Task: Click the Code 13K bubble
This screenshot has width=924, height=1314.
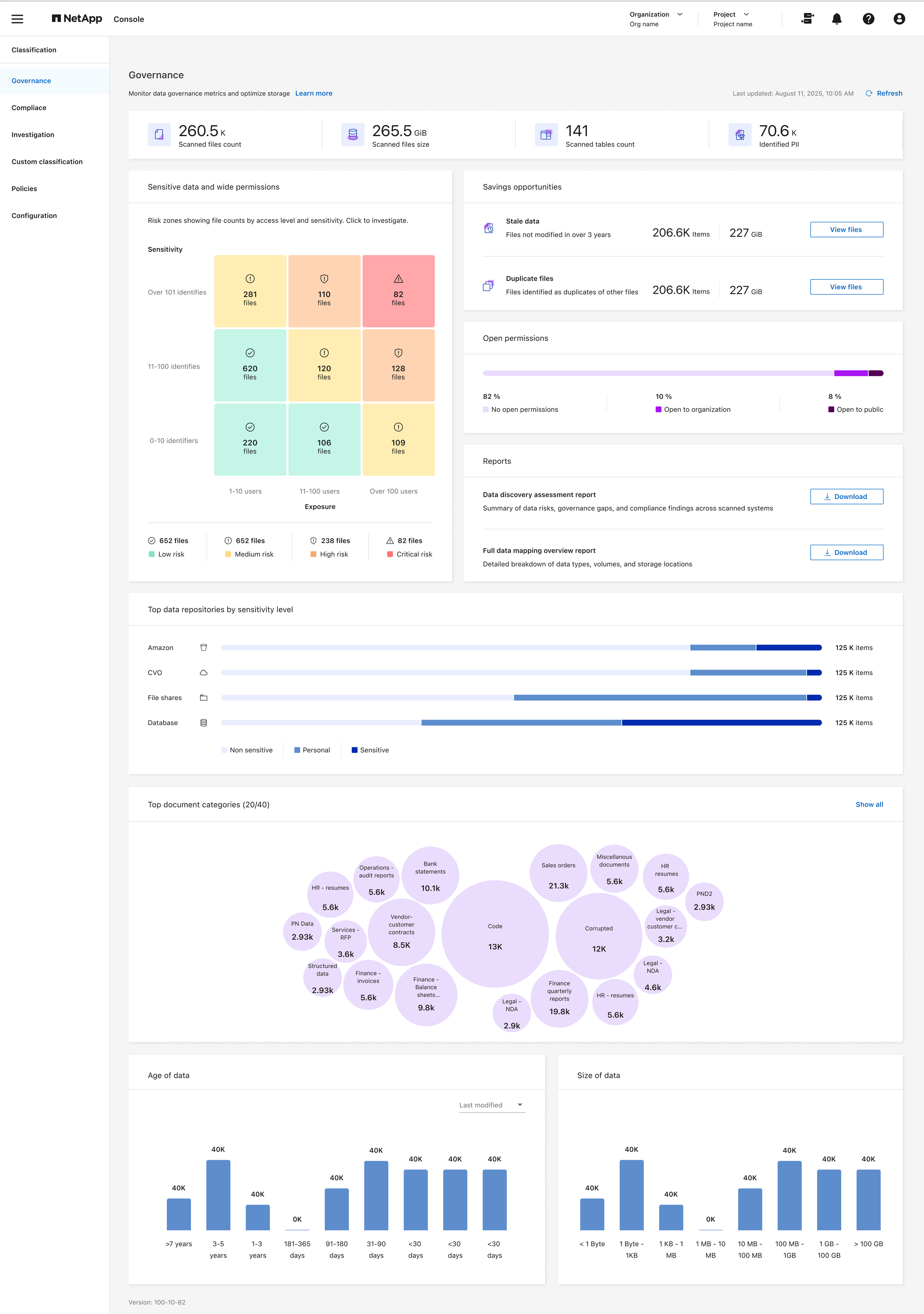Action: 495,934
